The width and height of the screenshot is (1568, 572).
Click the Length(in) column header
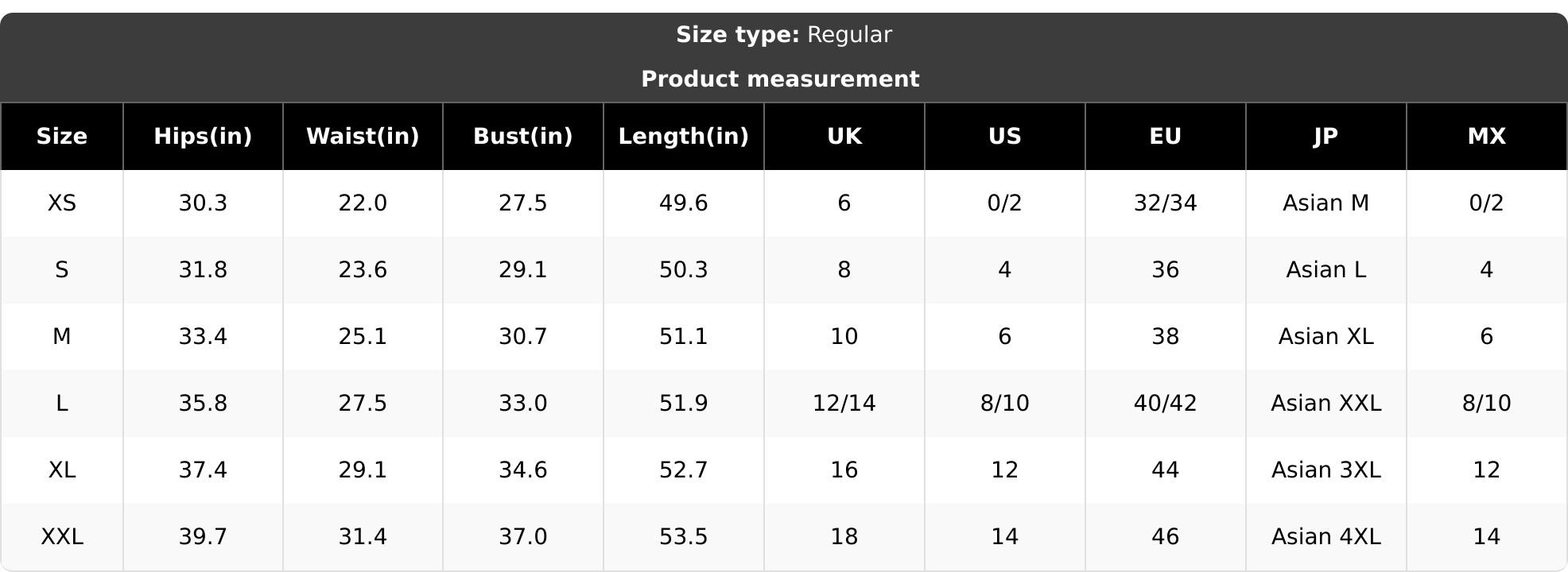(684, 137)
